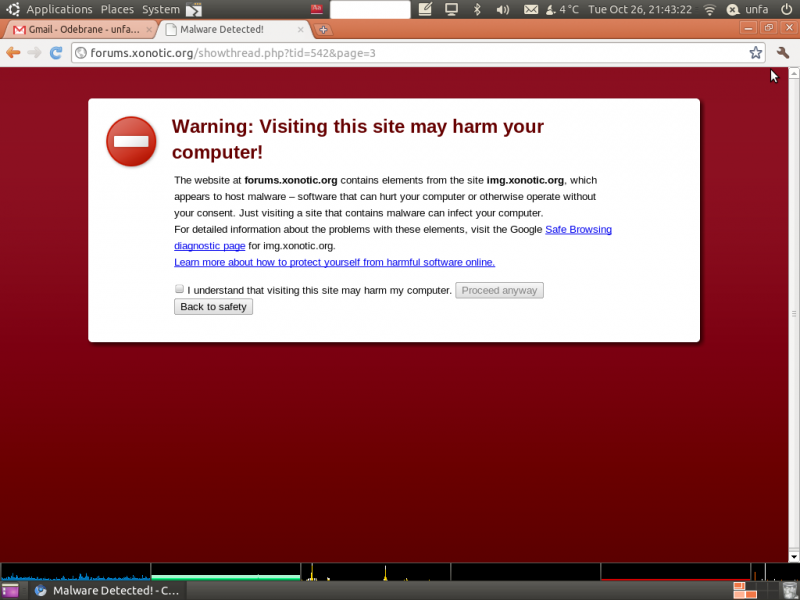The height and width of the screenshot is (600, 800).
Task: Click the vertical scrollbar track
Action: [x=794, y=315]
